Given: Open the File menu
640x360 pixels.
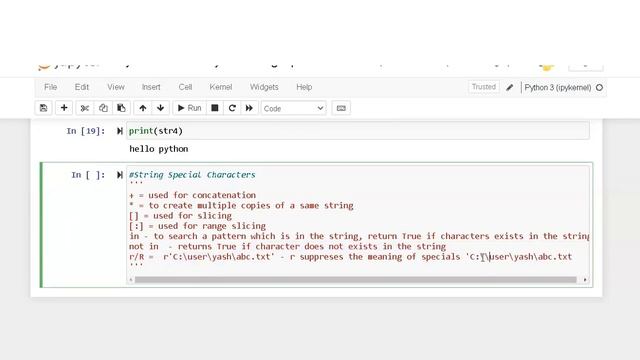Looking at the screenshot, I should tap(51, 87).
